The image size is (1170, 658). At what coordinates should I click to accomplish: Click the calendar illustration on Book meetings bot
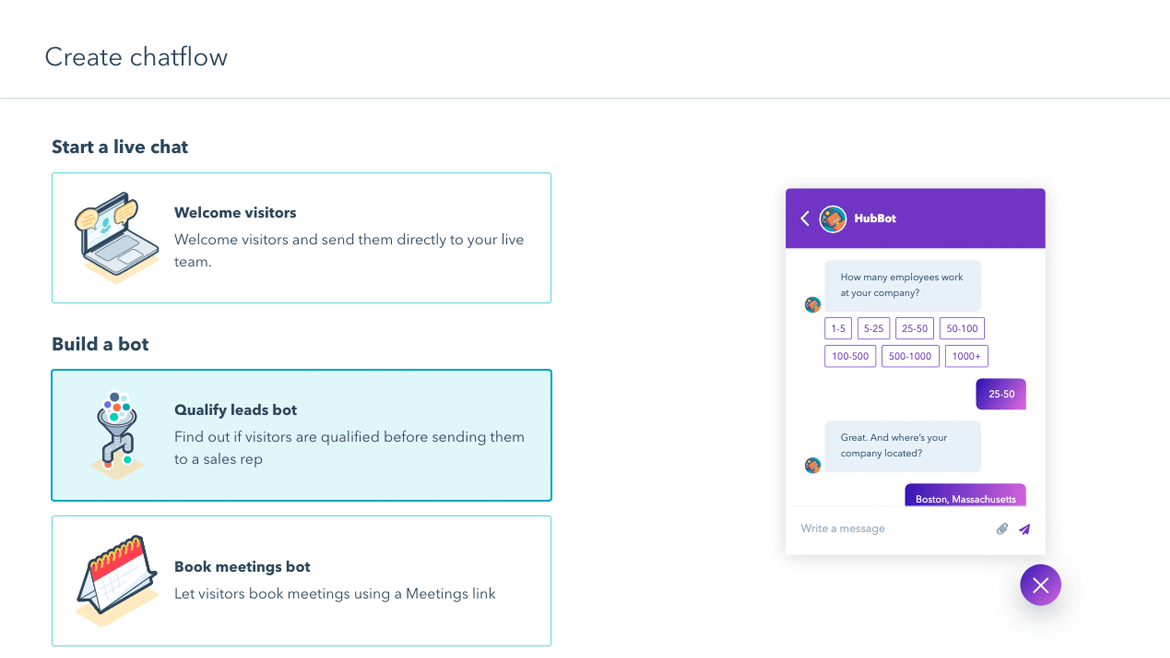coord(117,580)
